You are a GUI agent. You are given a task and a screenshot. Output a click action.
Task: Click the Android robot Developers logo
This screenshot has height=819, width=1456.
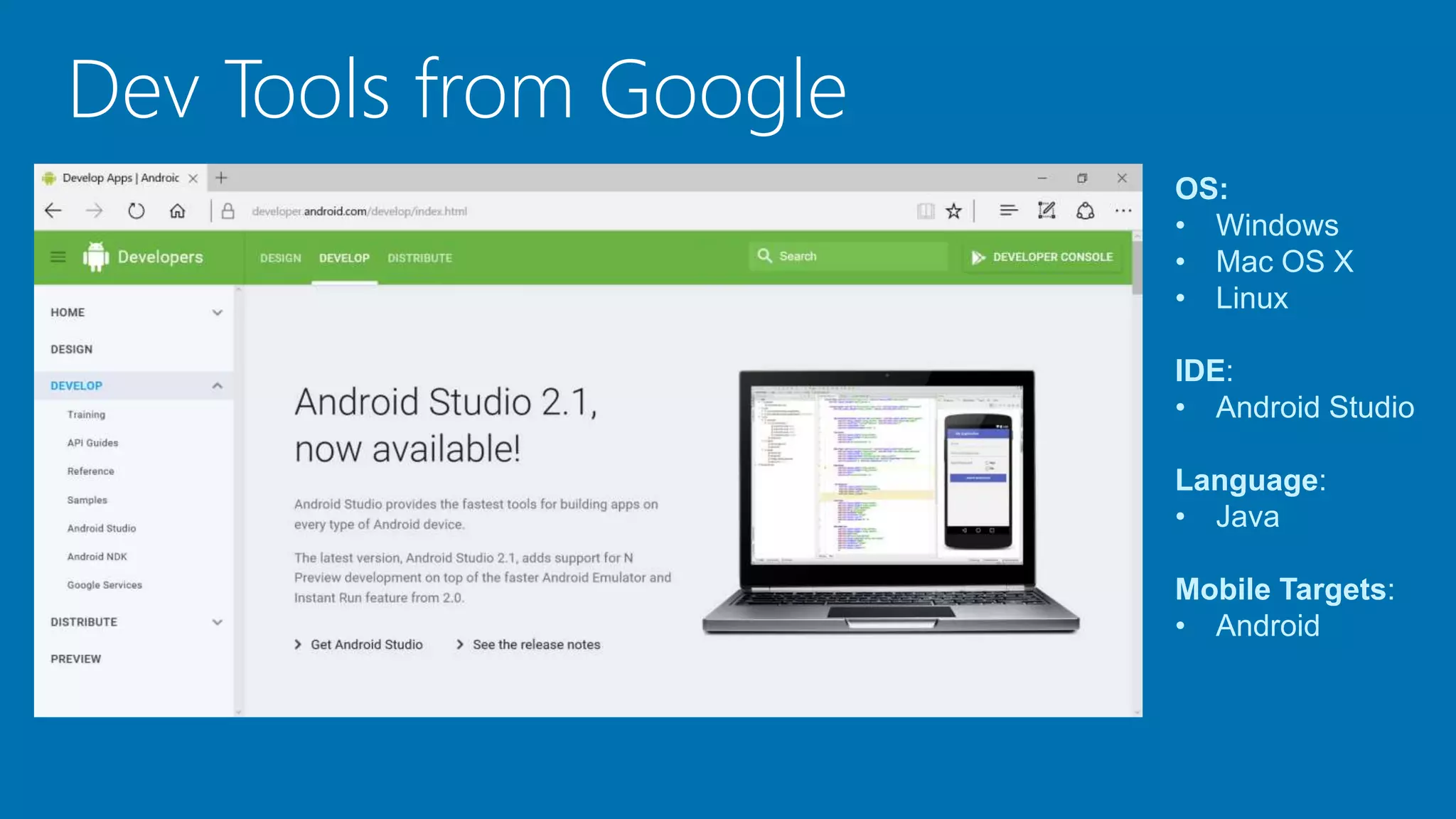(96, 257)
